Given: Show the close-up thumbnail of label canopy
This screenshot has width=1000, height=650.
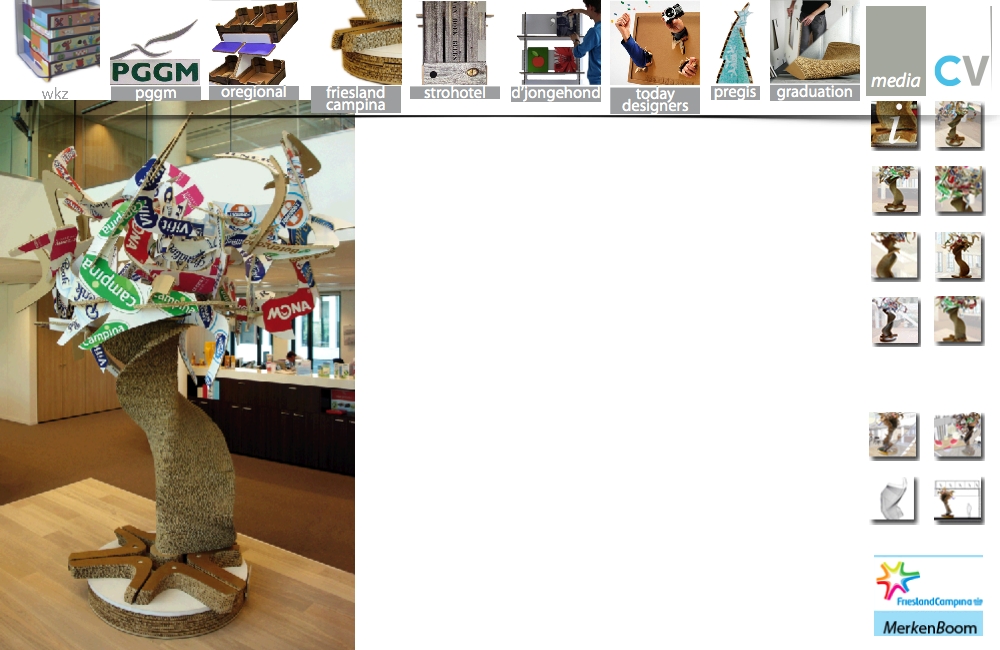Looking at the screenshot, I should click(x=959, y=189).
